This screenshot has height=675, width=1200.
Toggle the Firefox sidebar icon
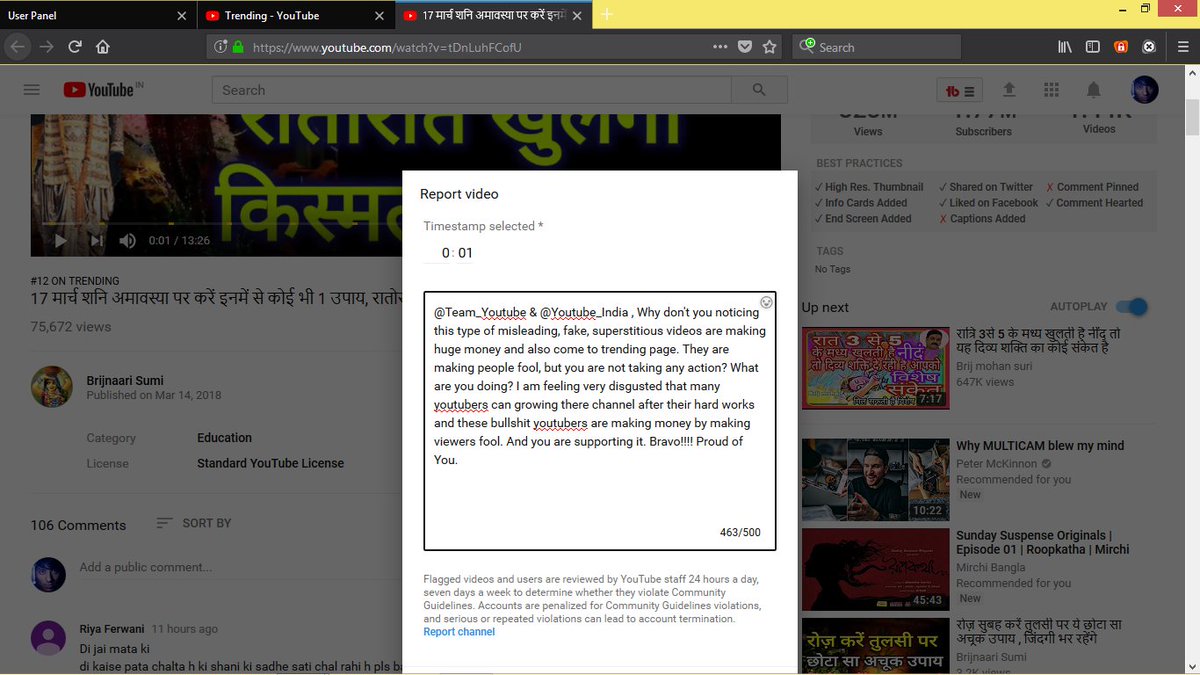click(1093, 47)
